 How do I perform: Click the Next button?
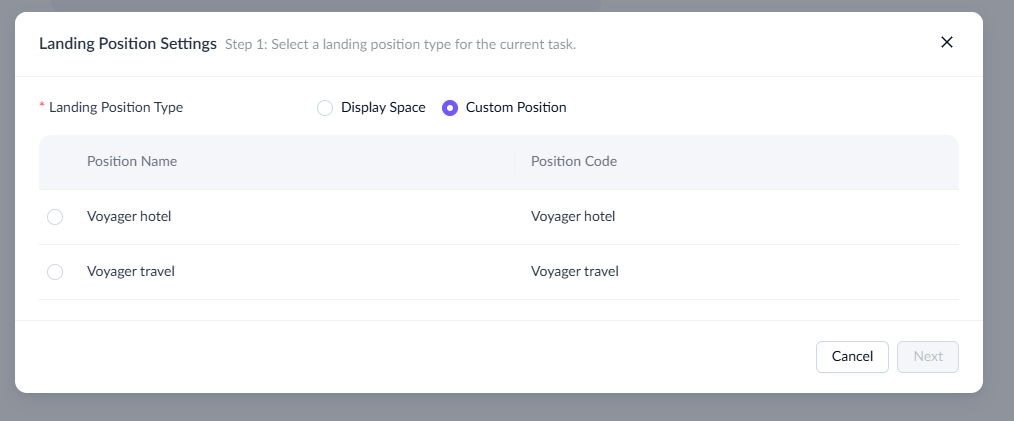point(928,357)
